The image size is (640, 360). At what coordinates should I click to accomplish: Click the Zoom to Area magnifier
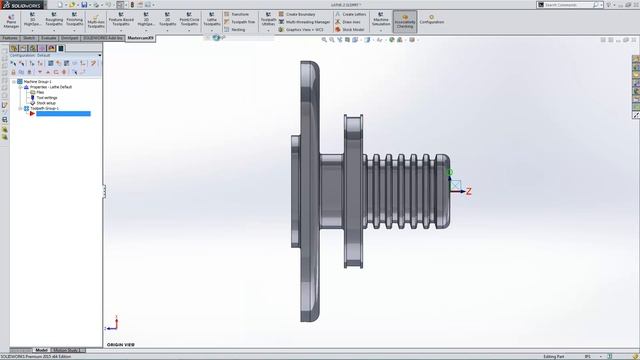click(332, 40)
